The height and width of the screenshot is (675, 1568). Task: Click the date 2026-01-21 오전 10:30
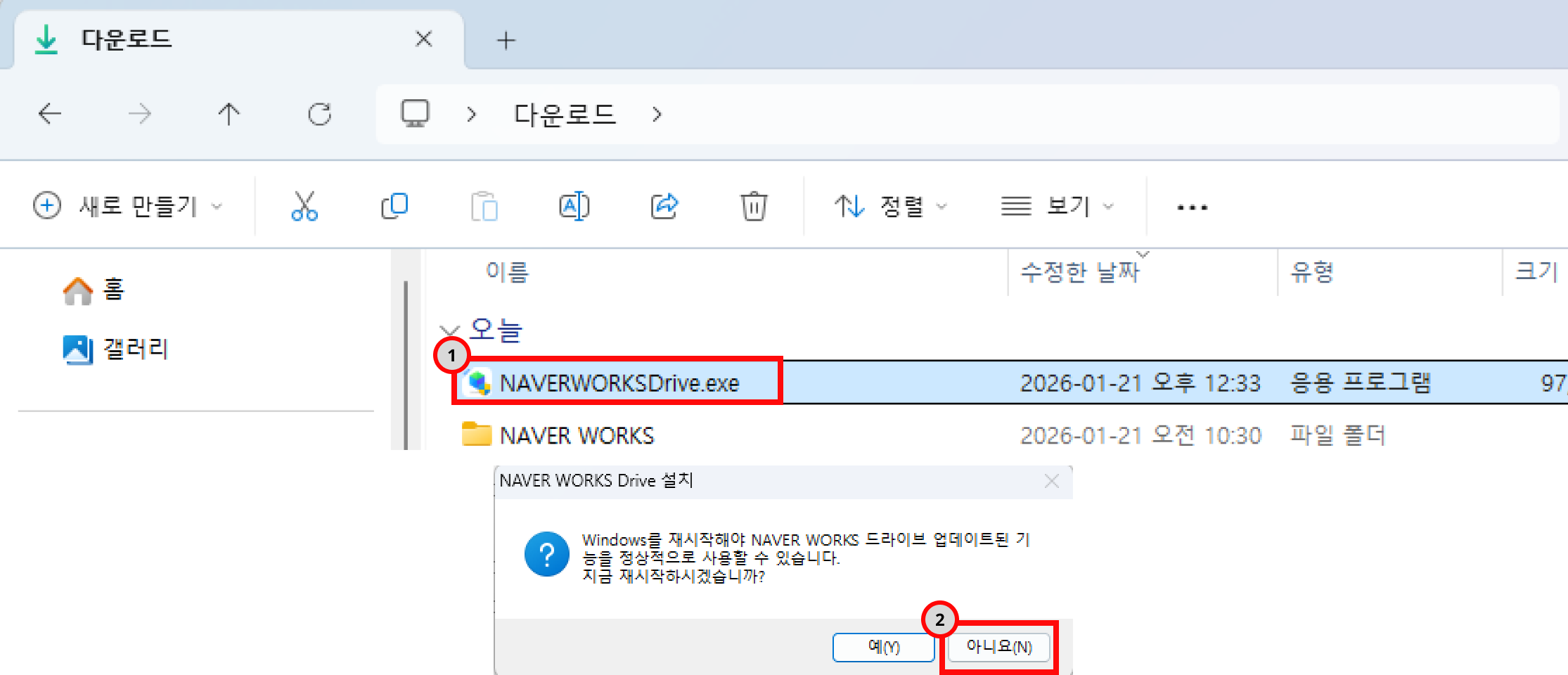[x=1140, y=435]
